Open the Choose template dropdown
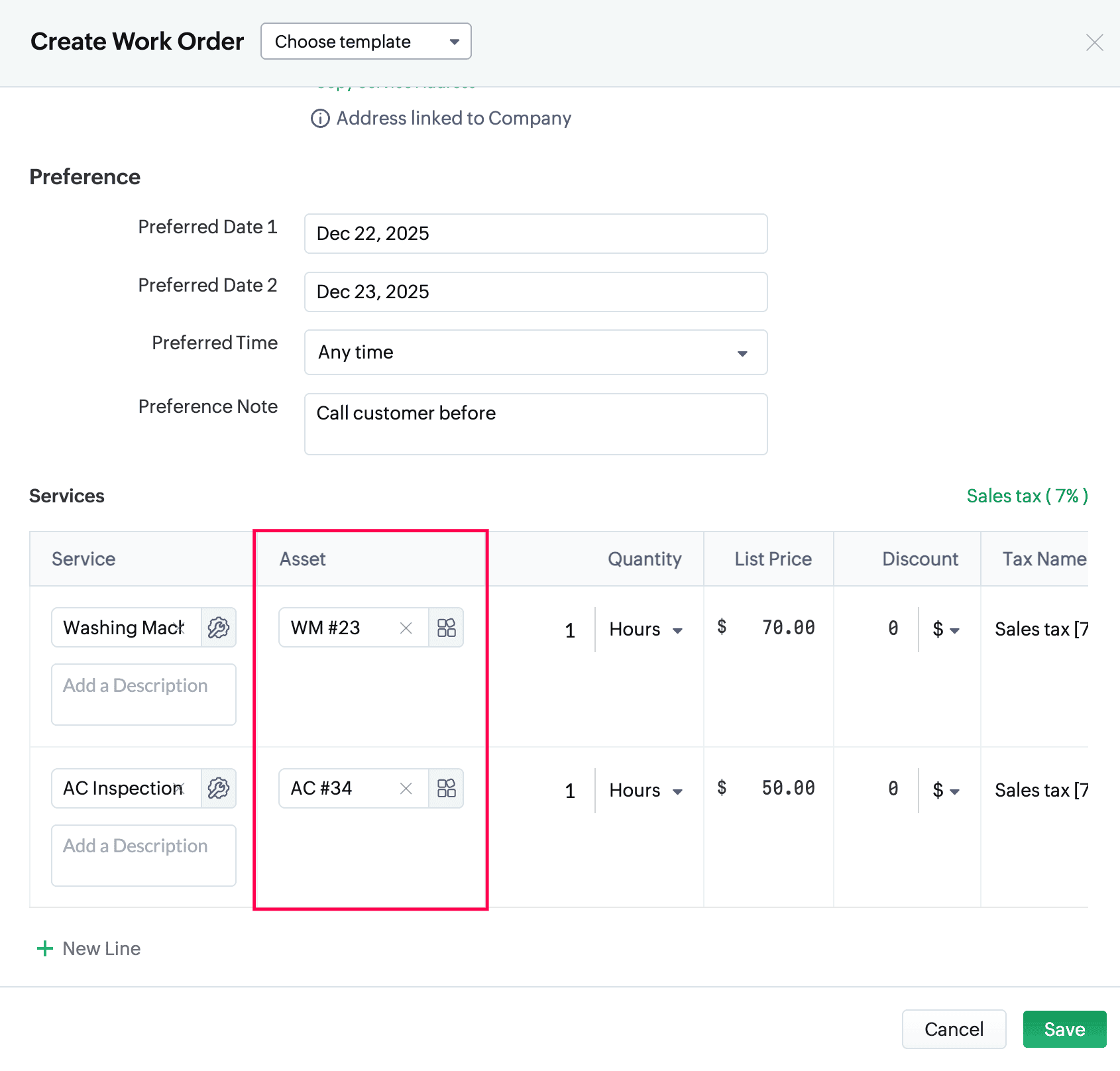1120x1071 pixels. (x=366, y=42)
